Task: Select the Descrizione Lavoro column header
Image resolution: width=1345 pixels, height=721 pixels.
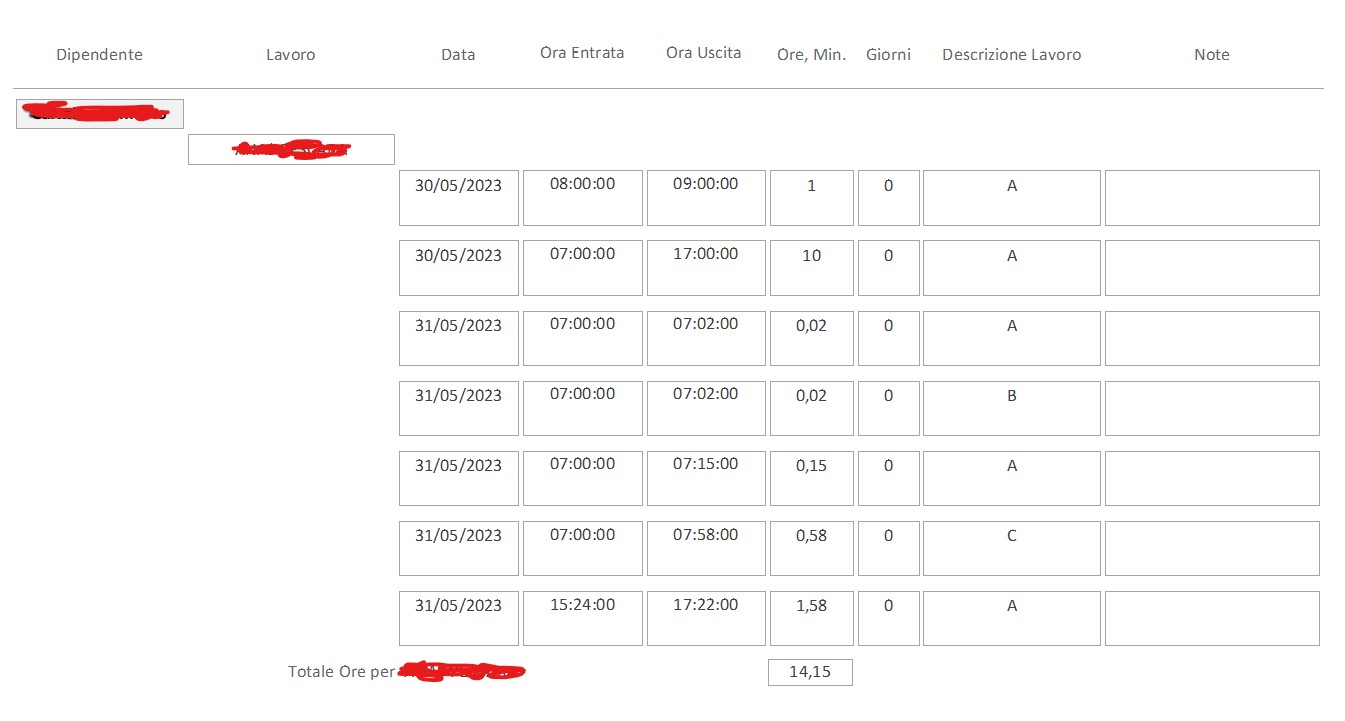Action: pos(1011,54)
